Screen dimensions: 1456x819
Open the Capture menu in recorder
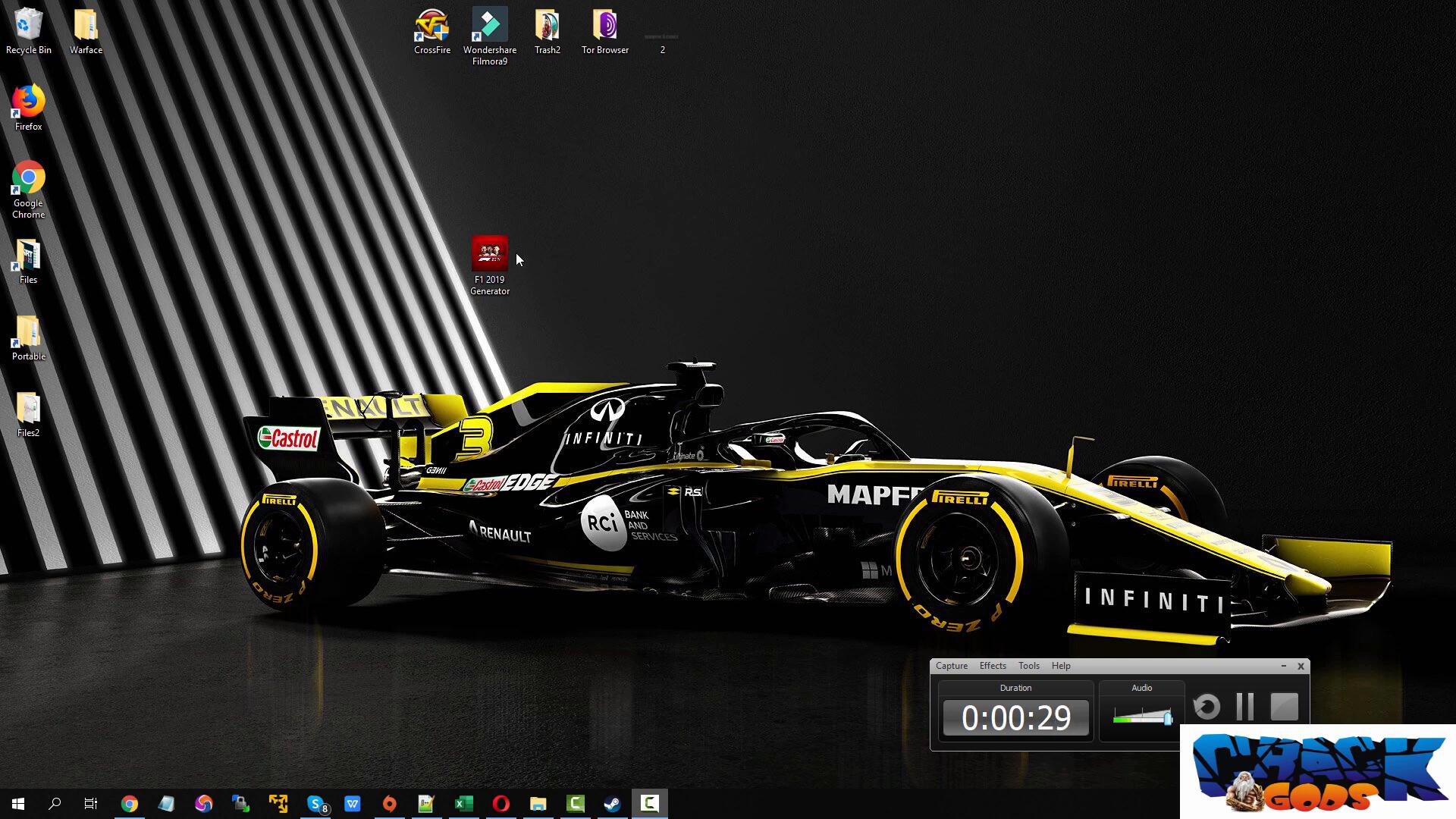point(951,666)
